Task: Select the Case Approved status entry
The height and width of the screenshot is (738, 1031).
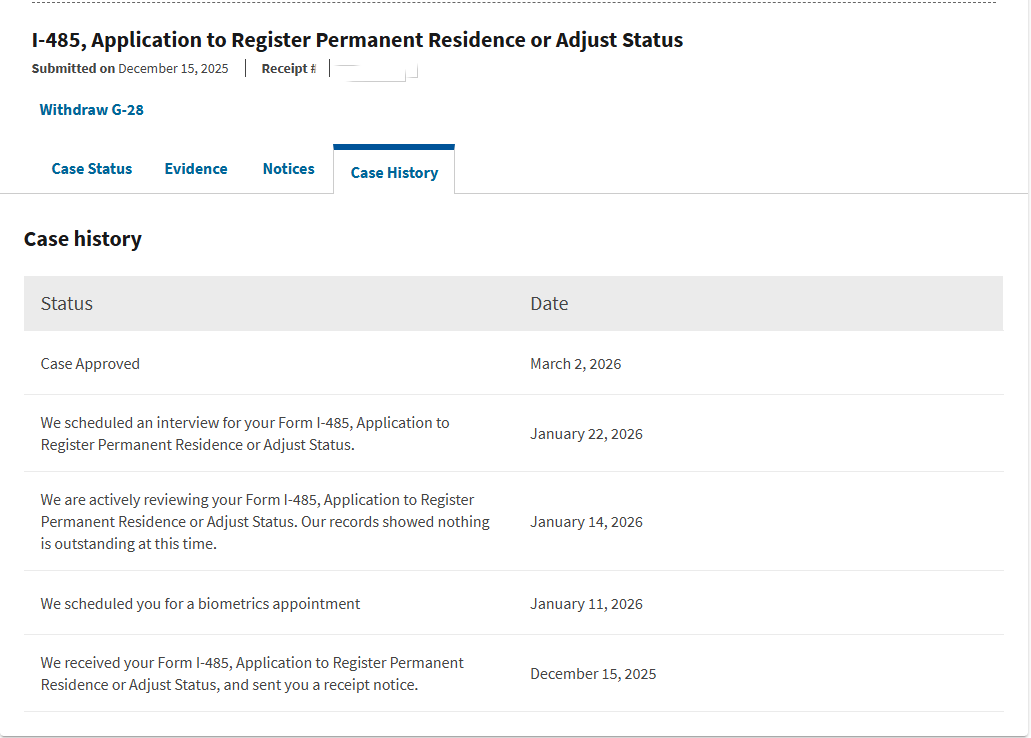Action: 90,364
